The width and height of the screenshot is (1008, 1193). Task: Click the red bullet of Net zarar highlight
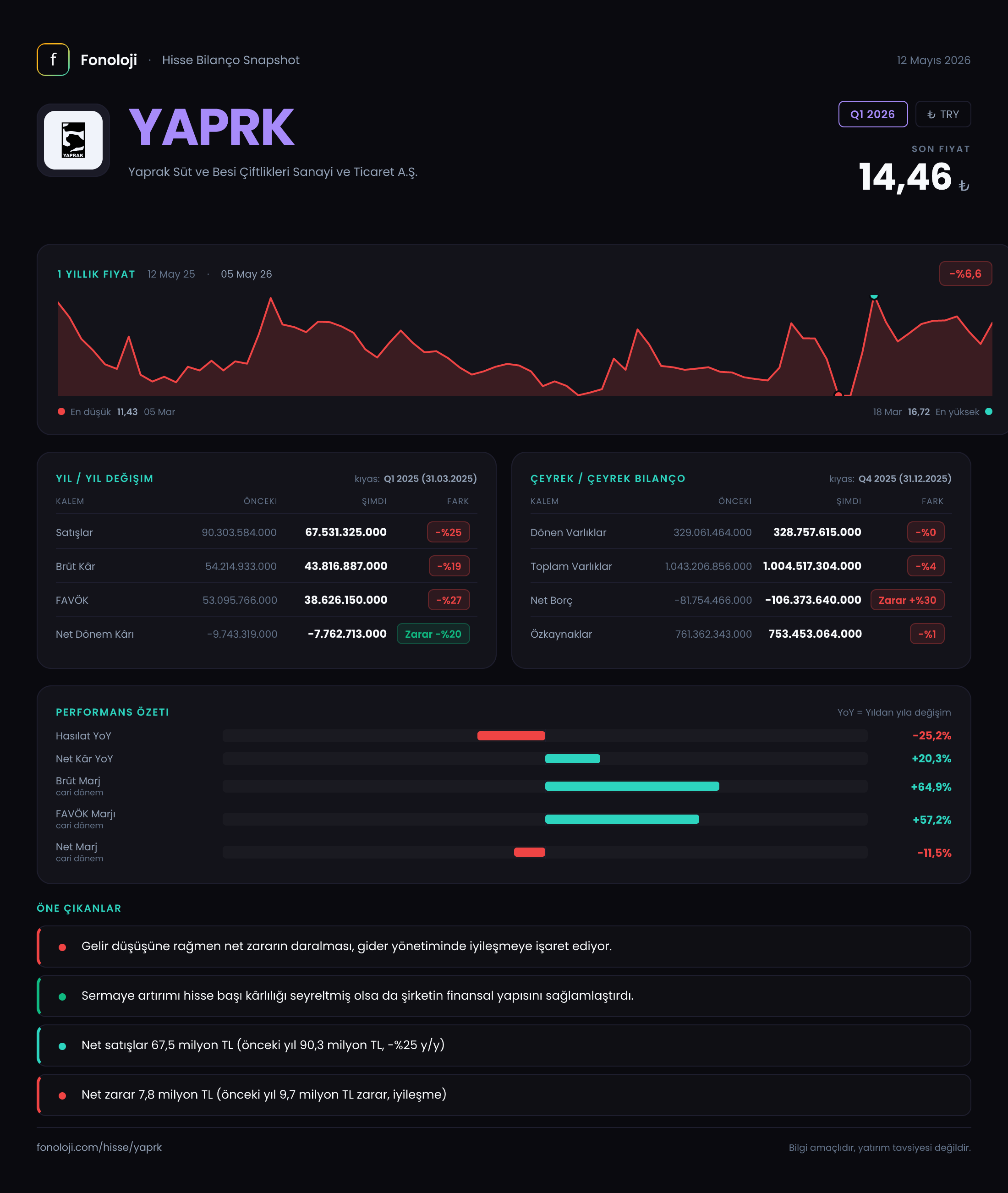62,1096
